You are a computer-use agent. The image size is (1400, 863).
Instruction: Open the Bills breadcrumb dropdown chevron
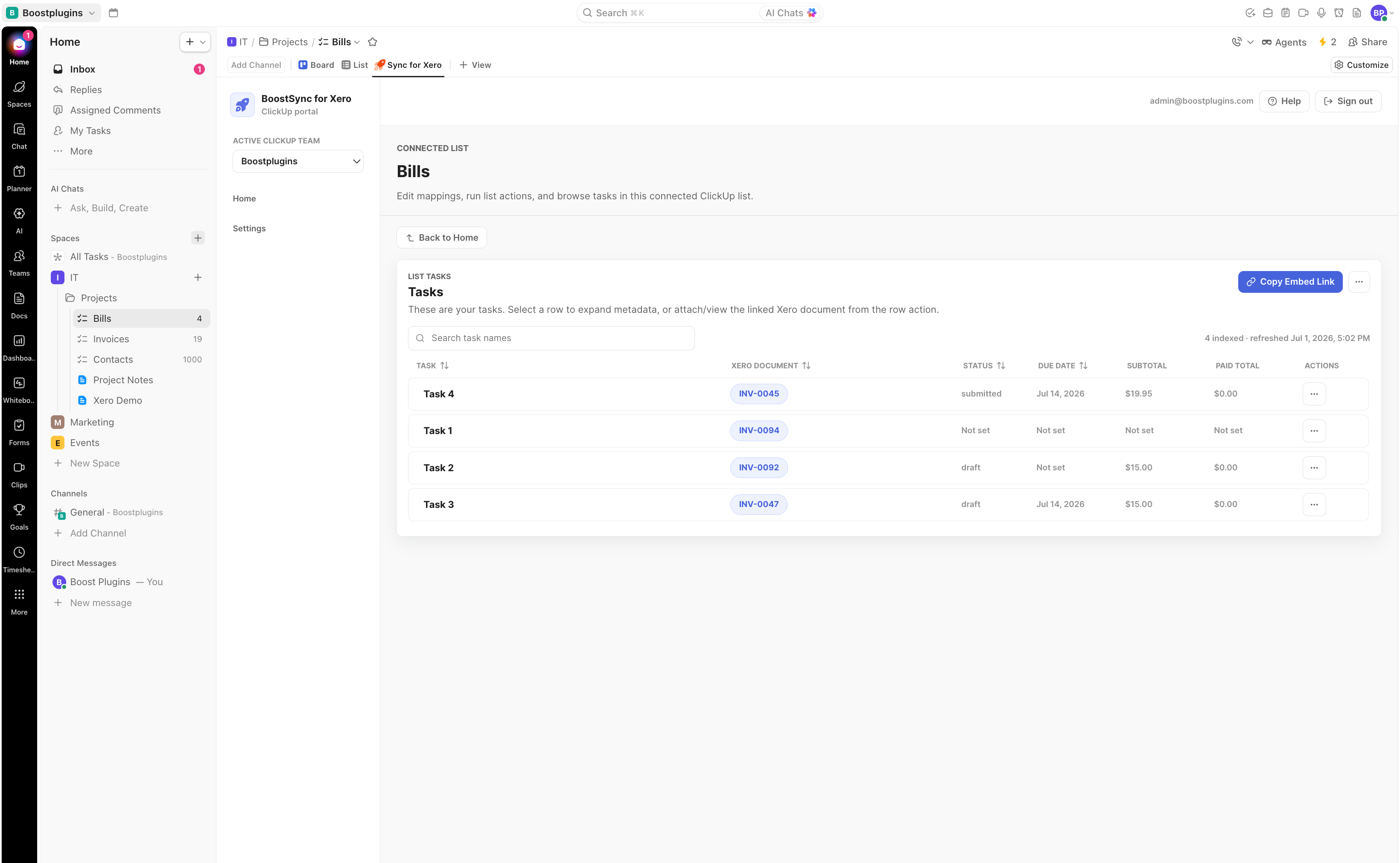pyautogui.click(x=357, y=42)
